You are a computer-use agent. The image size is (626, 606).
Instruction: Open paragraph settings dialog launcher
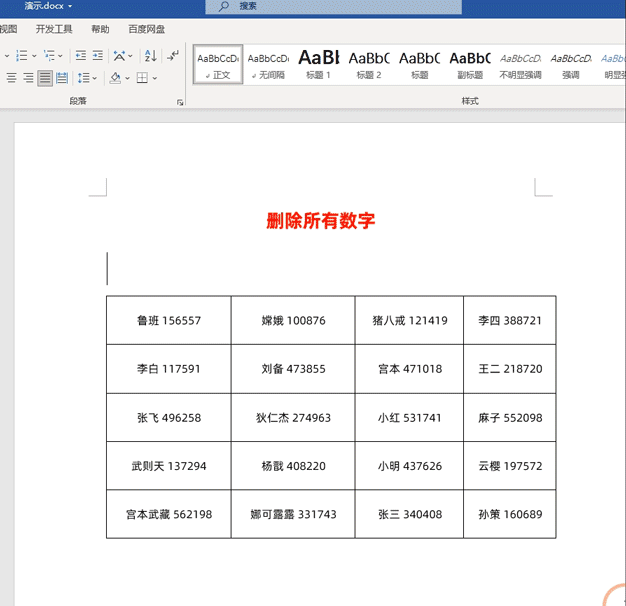coord(180,103)
